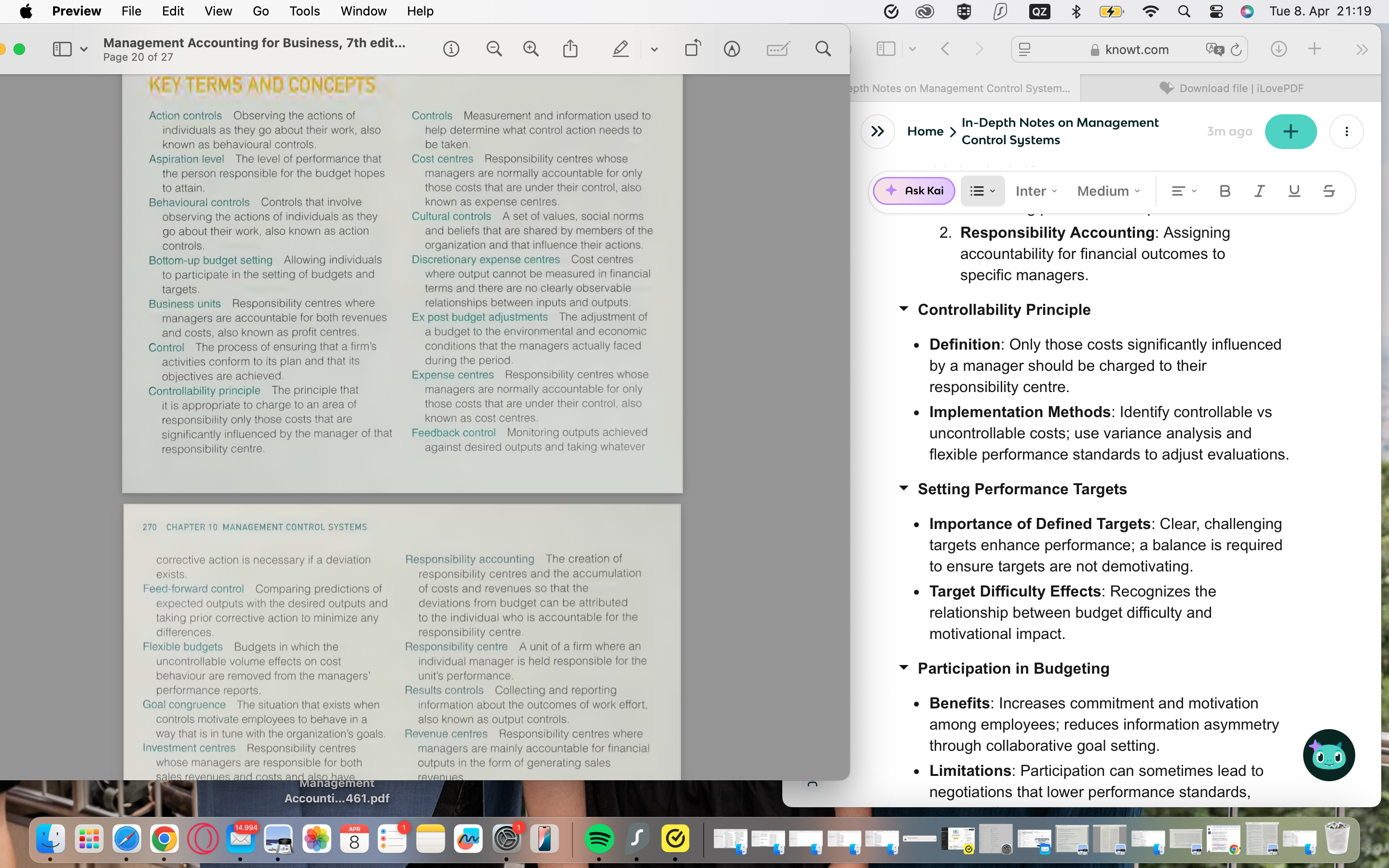This screenshot has height=868, width=1389.
Task: Collapse the Controllability Principle section
Action: 903,309
